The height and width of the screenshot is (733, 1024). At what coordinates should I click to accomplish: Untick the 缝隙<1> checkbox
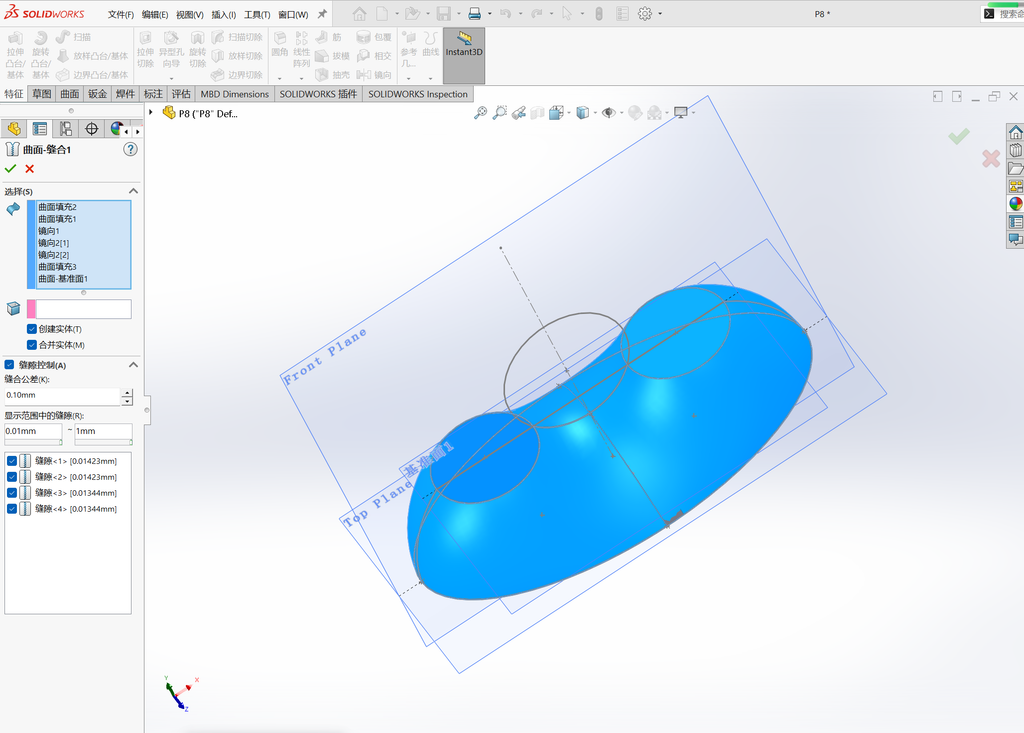[12, 461]
